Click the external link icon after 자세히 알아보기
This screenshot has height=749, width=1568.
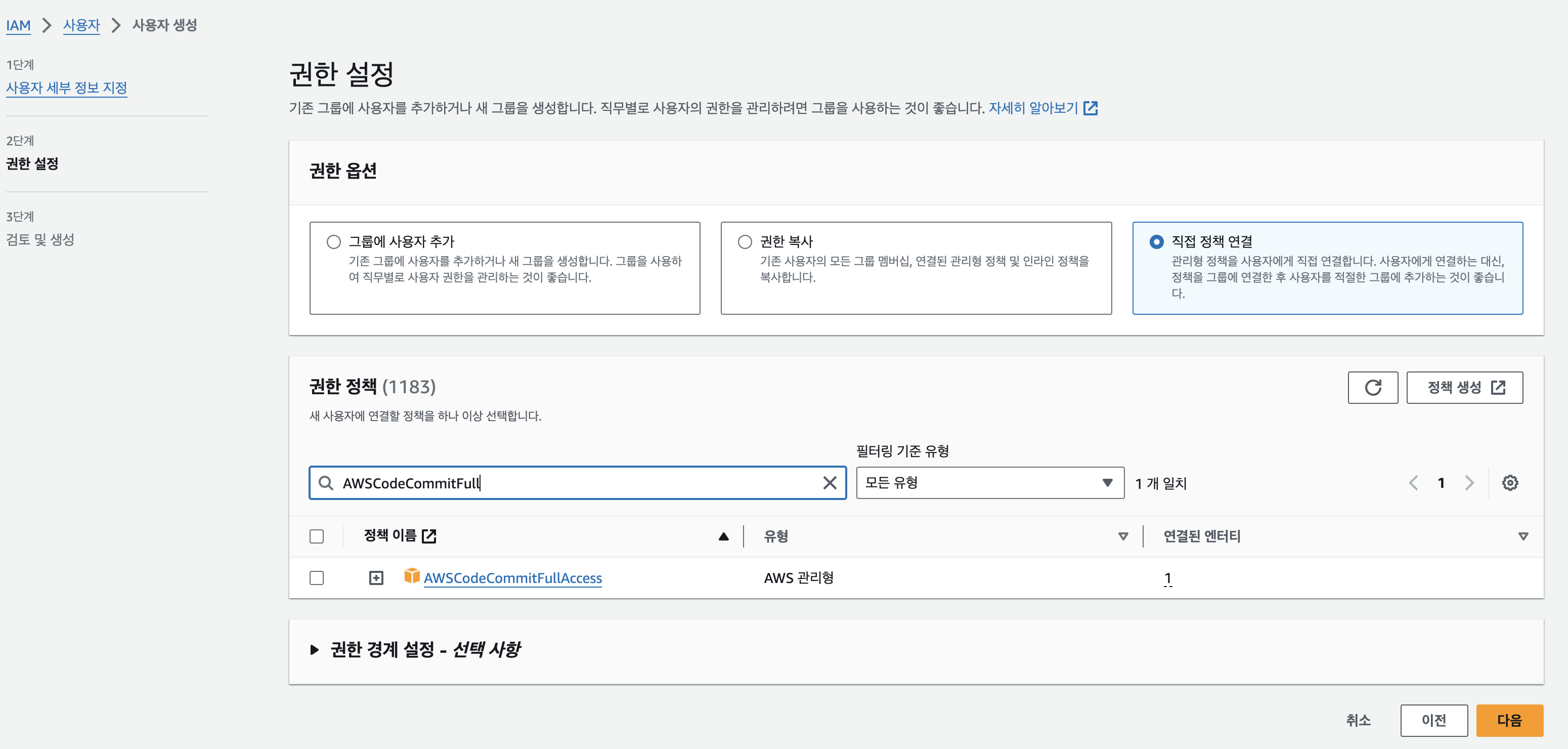point(1090,108)
